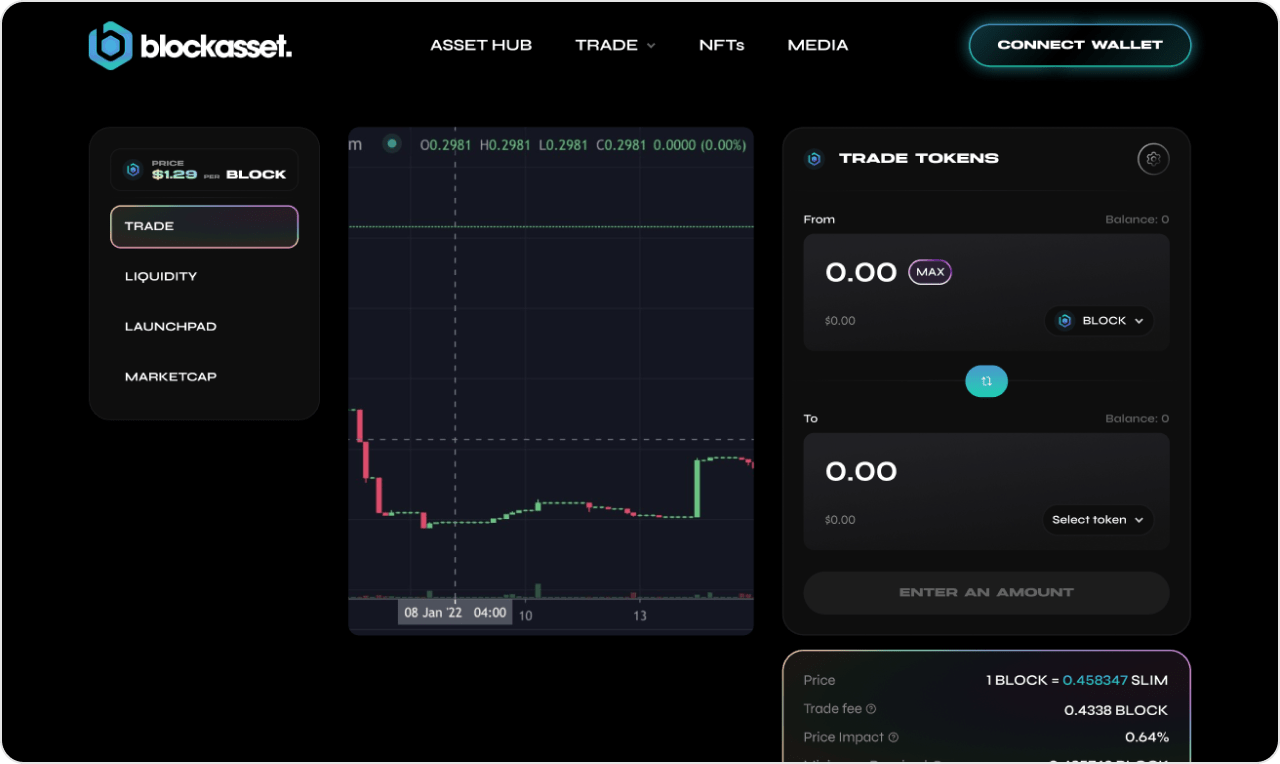1280x764 pixels.
Task: Click the MAX amount button
Action: [930, 272]
